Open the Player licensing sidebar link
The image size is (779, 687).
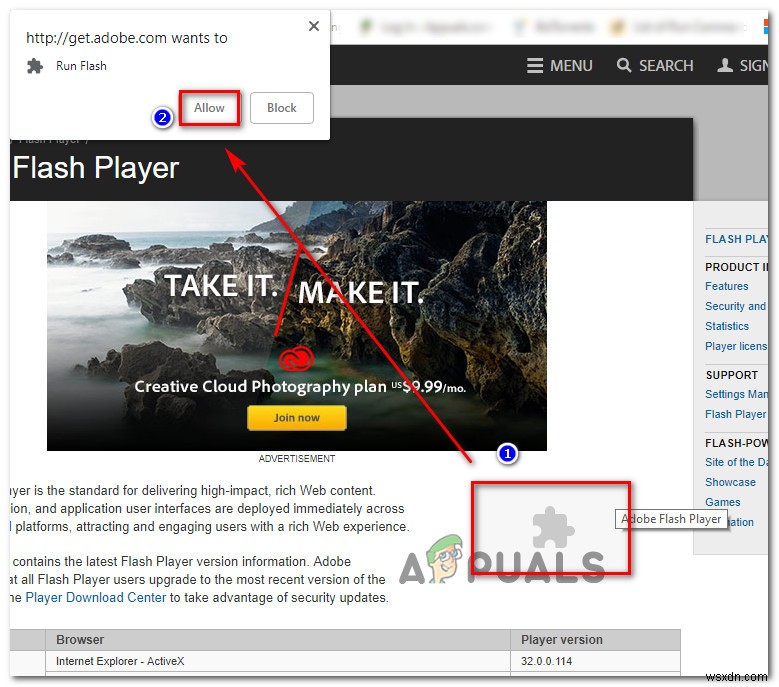(x=736, y=346)
